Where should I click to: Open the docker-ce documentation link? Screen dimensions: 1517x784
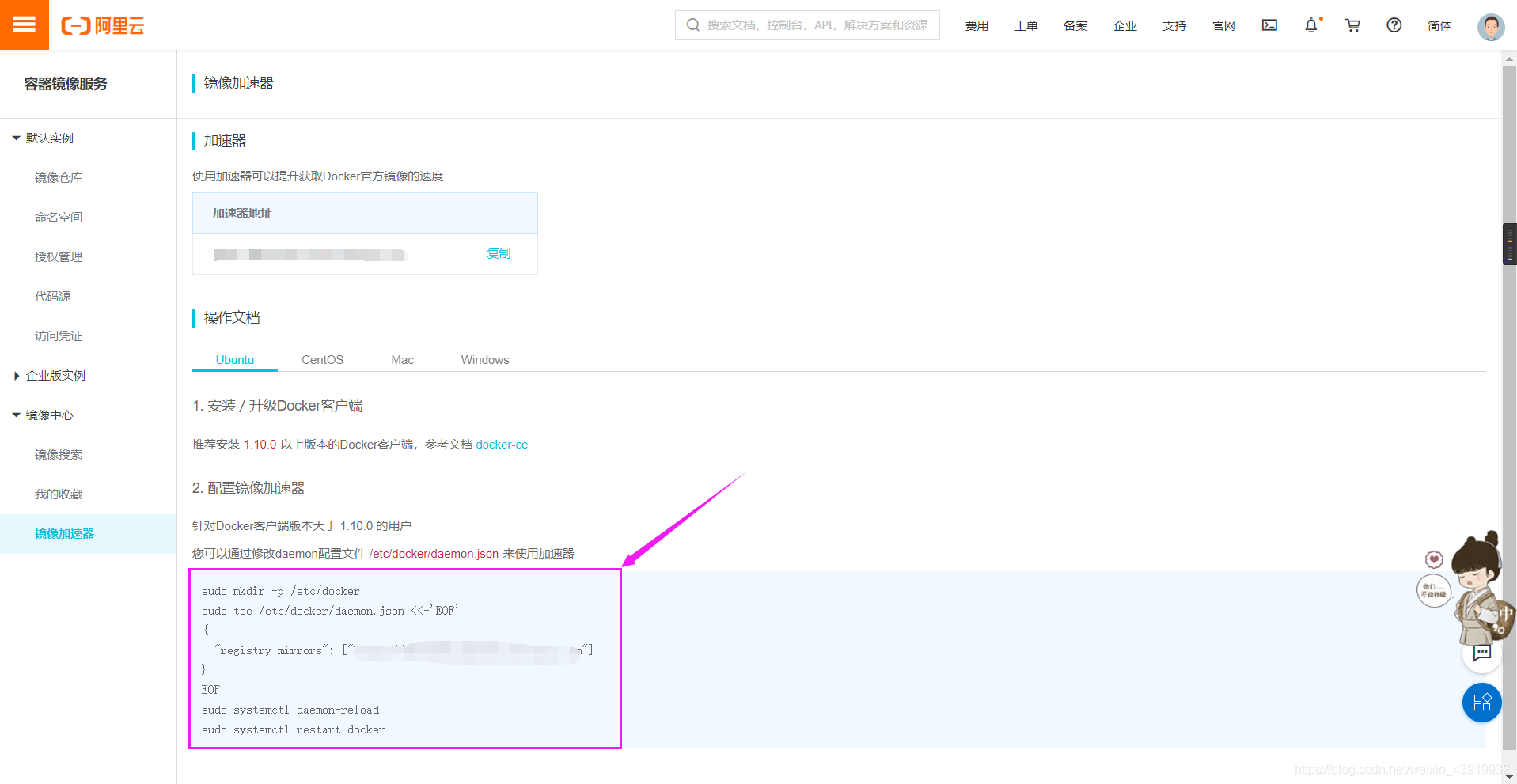(502, 445)
